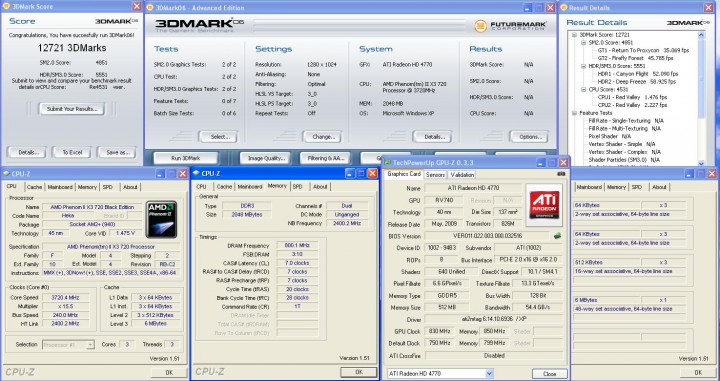Viewport: 720px width, 381px height.
Task: Click the Result Details window title icon
Action: 563,7
